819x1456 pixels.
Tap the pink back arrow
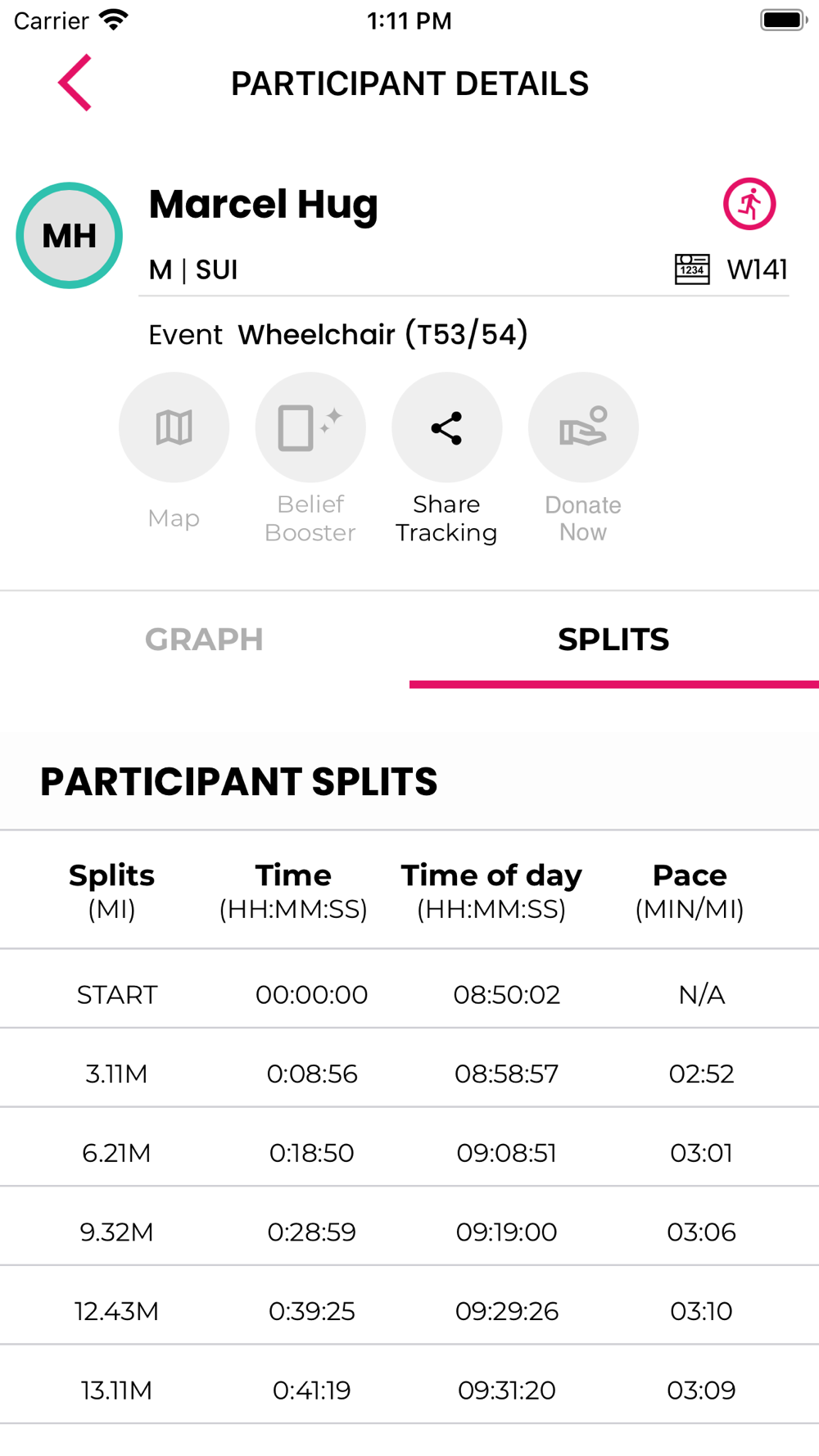coord(75,83)
